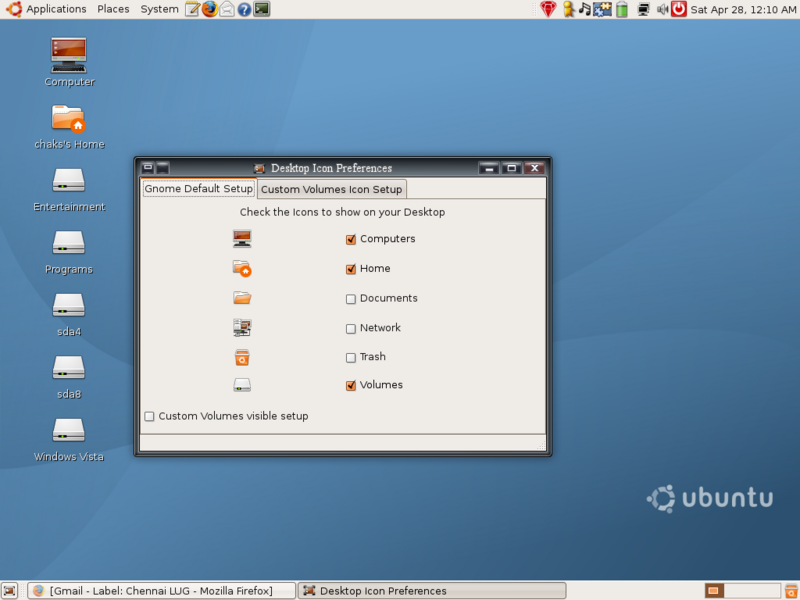Screen dimensions: 800x600
Task: Open the System menu
Action: [x=159, y=9]
